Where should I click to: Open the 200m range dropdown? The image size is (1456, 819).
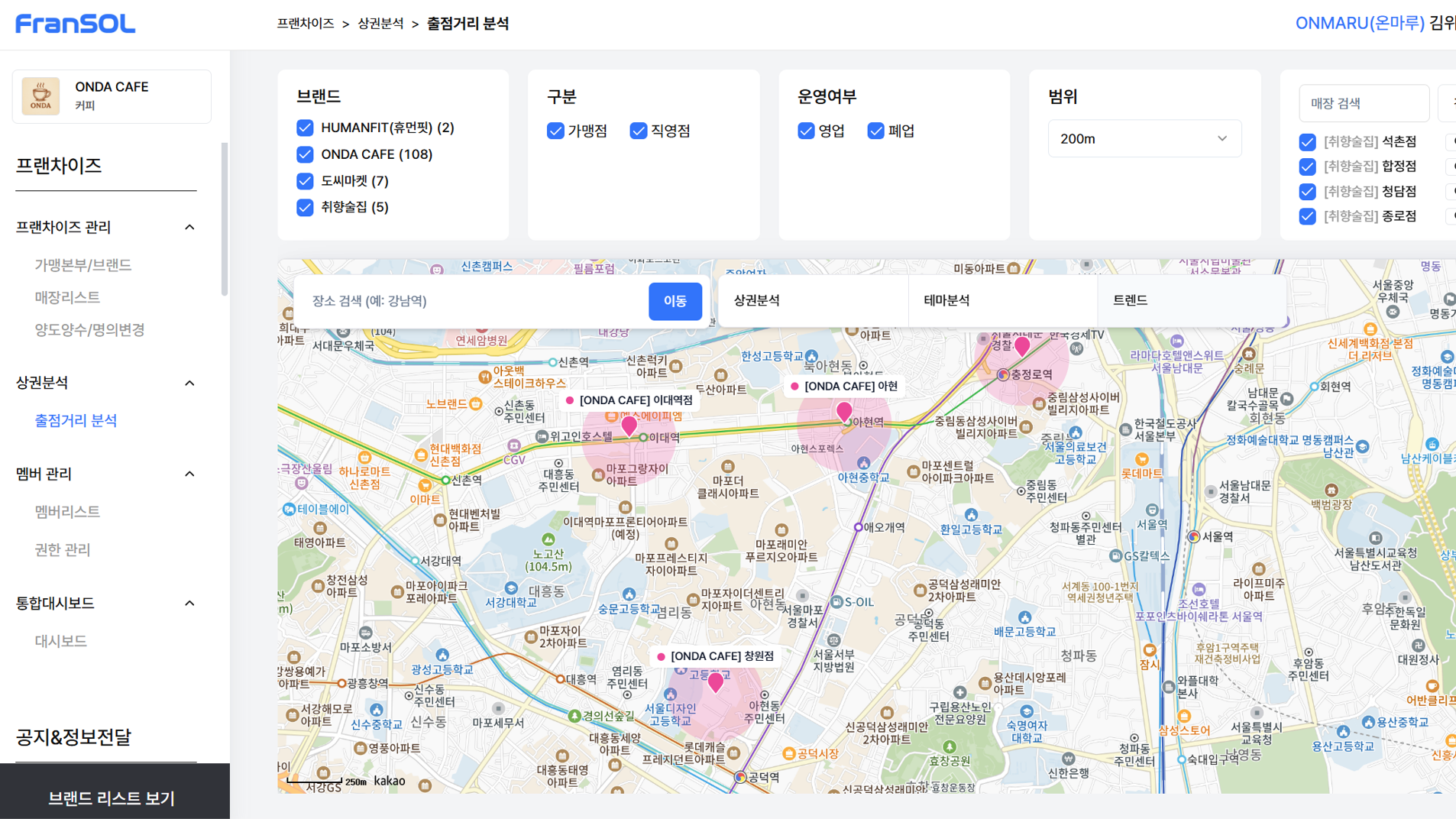(1144, 138)
